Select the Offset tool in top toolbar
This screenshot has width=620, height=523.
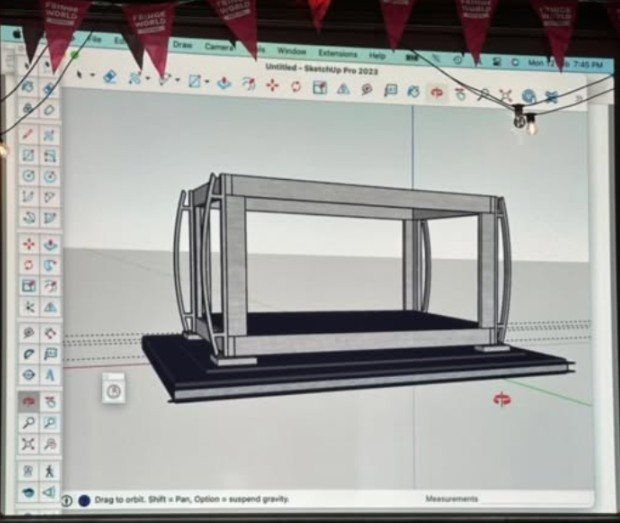pyautogui.click(x=248, y=84)
